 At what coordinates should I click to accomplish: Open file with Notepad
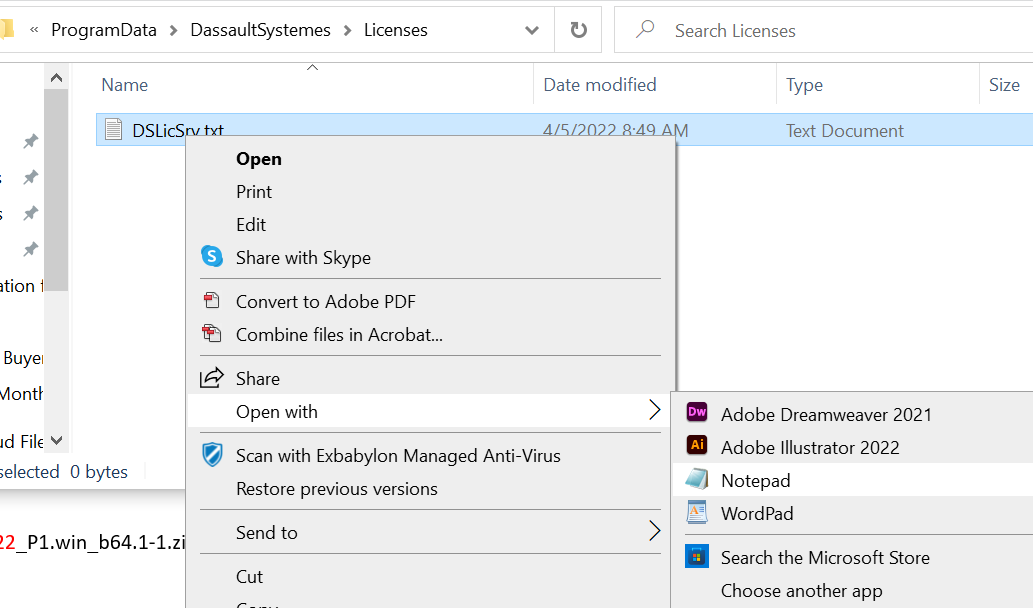tap(755, 481)
